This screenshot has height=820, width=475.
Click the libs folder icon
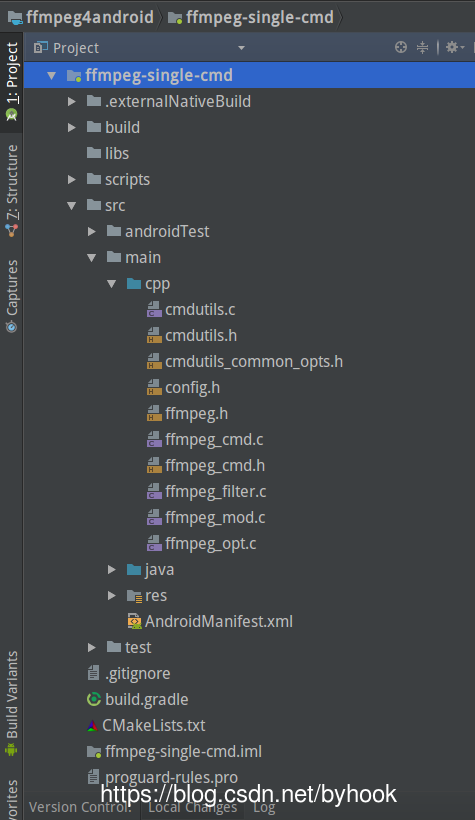[94, 153]
